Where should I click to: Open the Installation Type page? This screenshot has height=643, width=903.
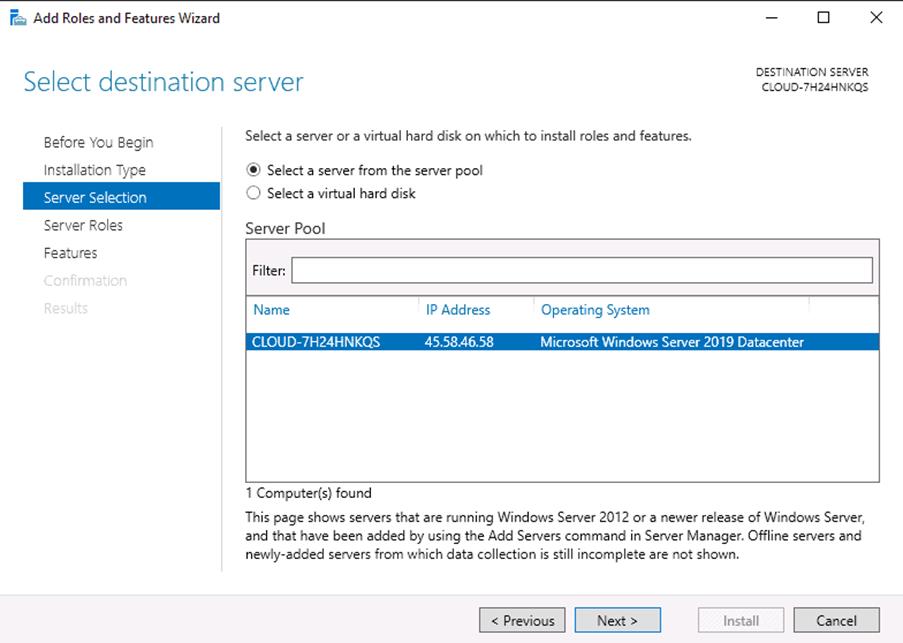(94, 170)
